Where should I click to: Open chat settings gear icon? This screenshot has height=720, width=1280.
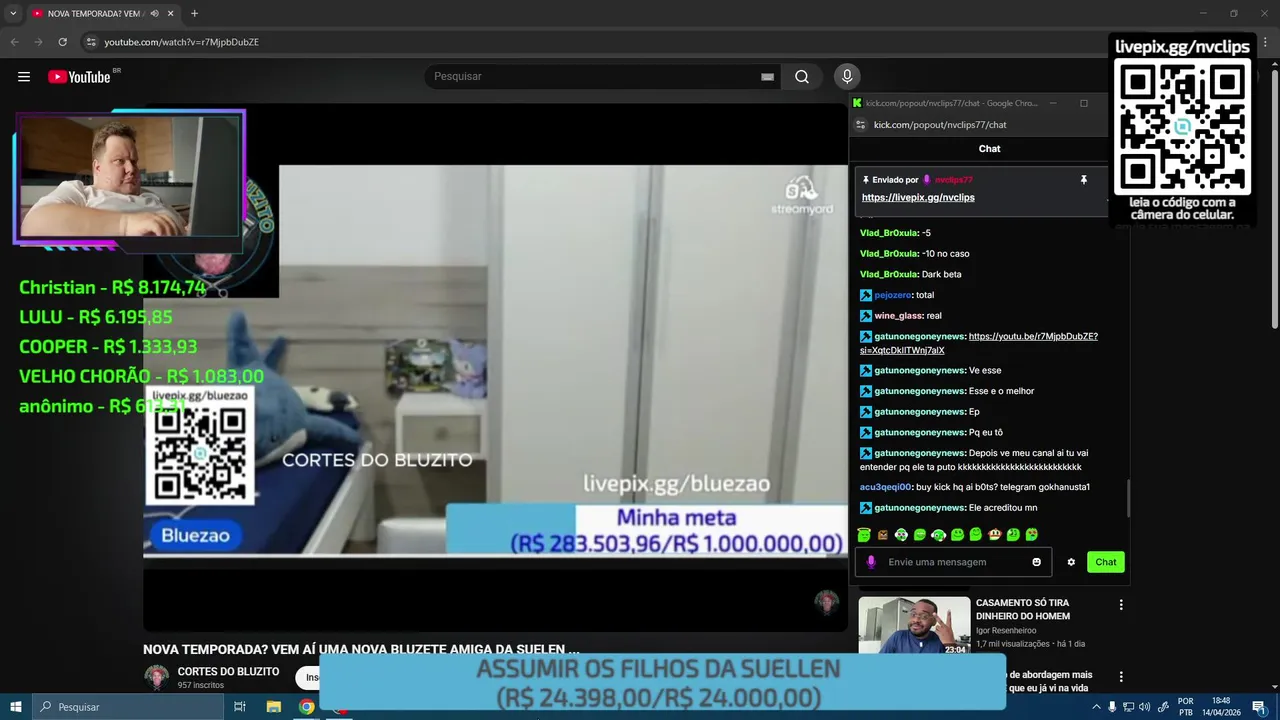tap(1071, 562)
